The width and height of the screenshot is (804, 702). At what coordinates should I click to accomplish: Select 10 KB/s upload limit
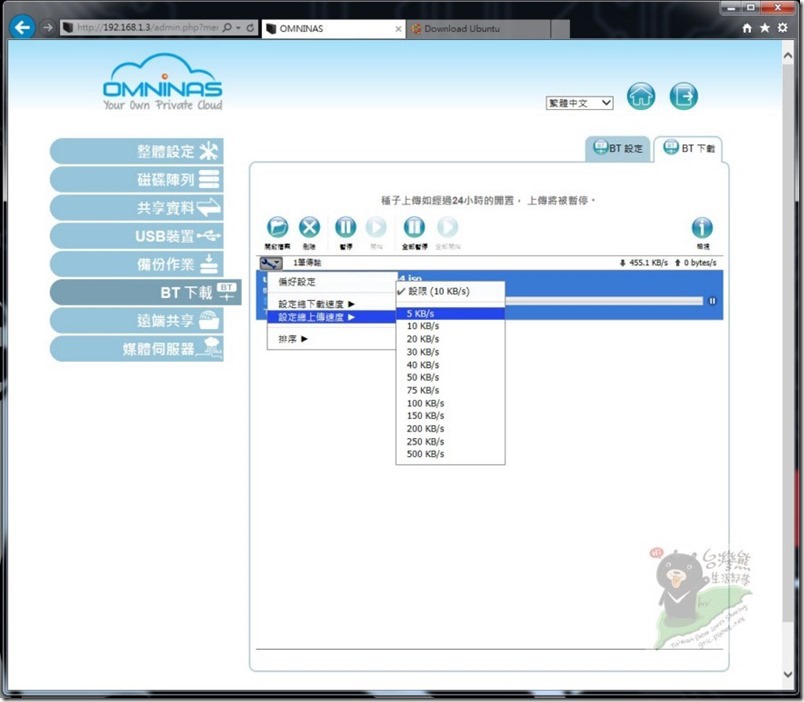[450, 326]
